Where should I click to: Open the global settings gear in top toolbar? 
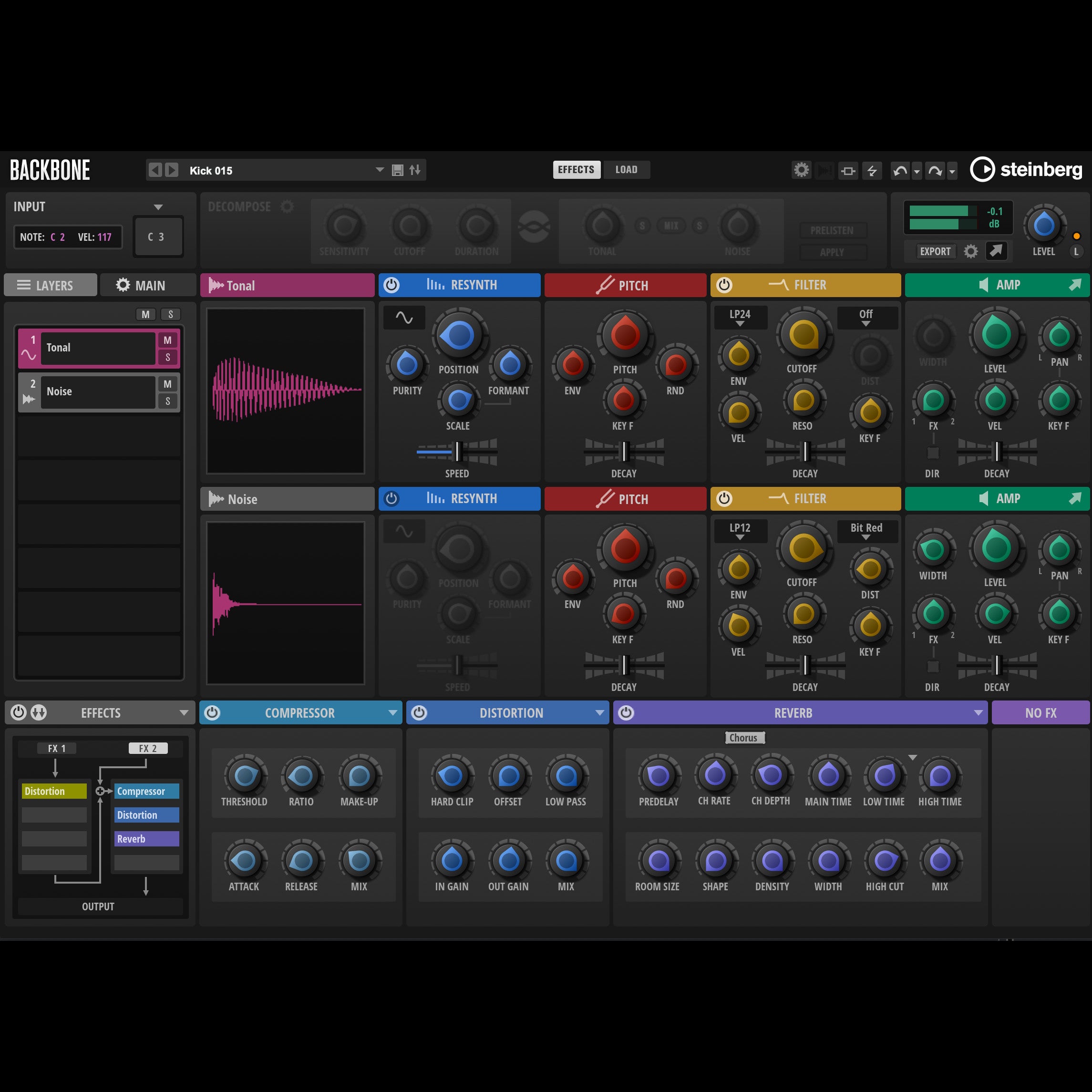[801, 170]
